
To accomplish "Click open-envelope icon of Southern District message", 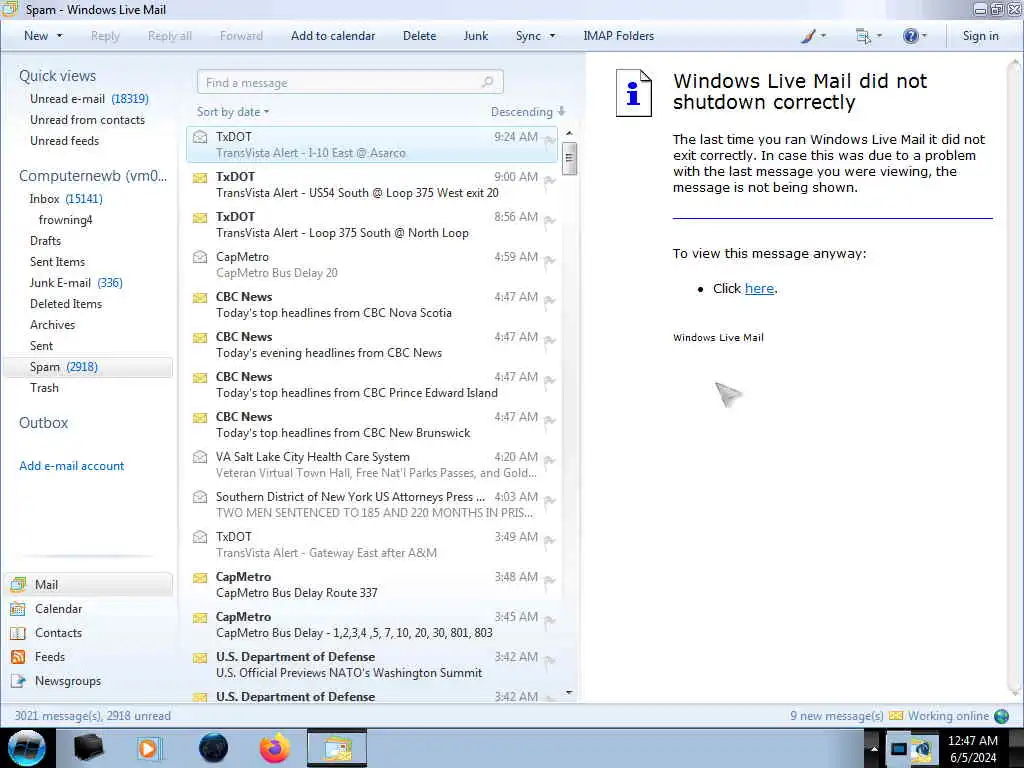I will click(200, 497).
